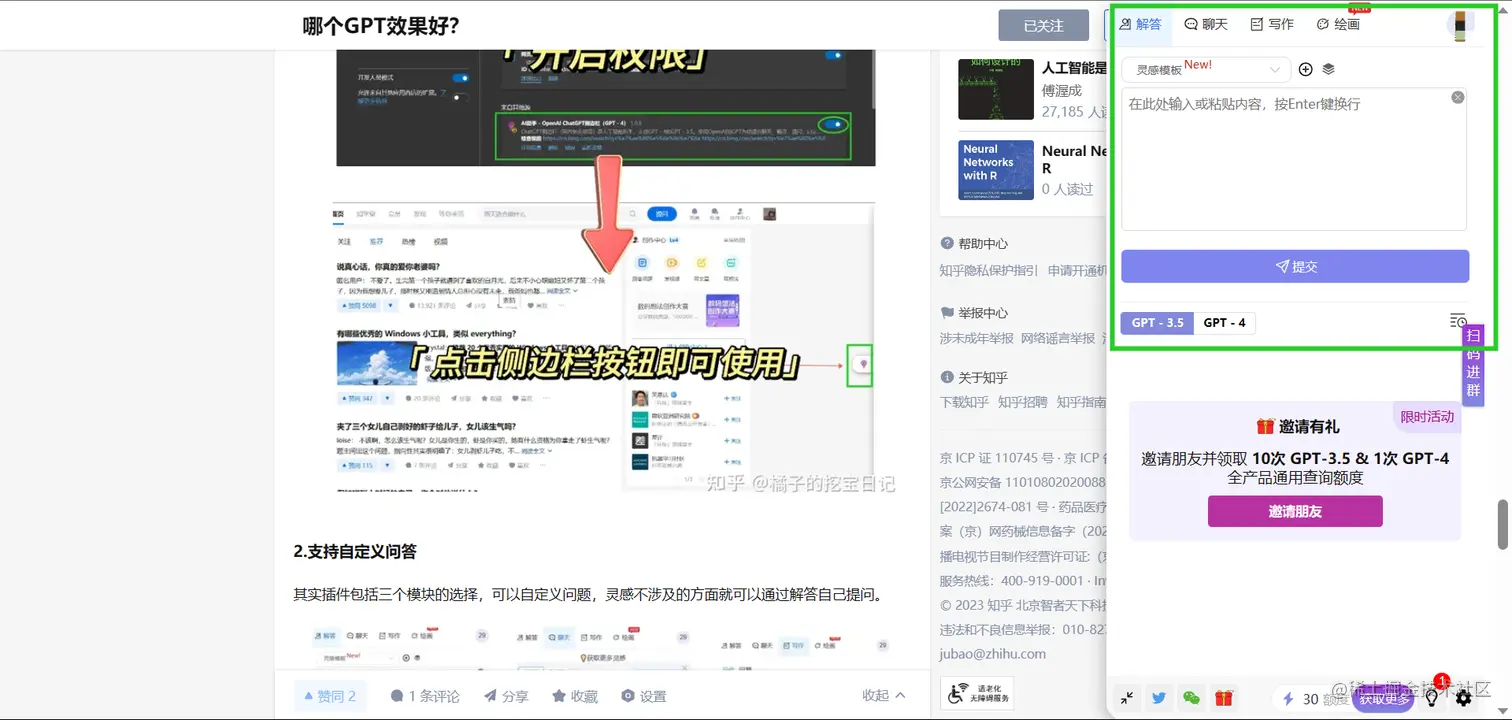This screenshot has width=1512, height=720.
Task: Click the 帮助中心 question mark heading
Action: pos(974,243)
